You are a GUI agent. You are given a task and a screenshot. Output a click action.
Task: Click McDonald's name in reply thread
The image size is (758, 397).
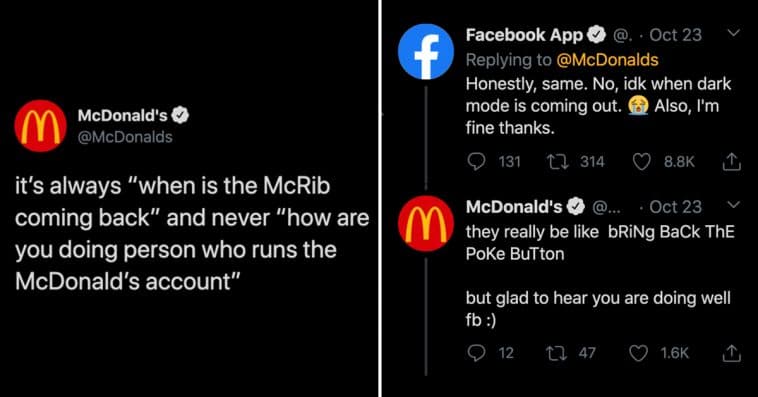(x=514, y=207)
